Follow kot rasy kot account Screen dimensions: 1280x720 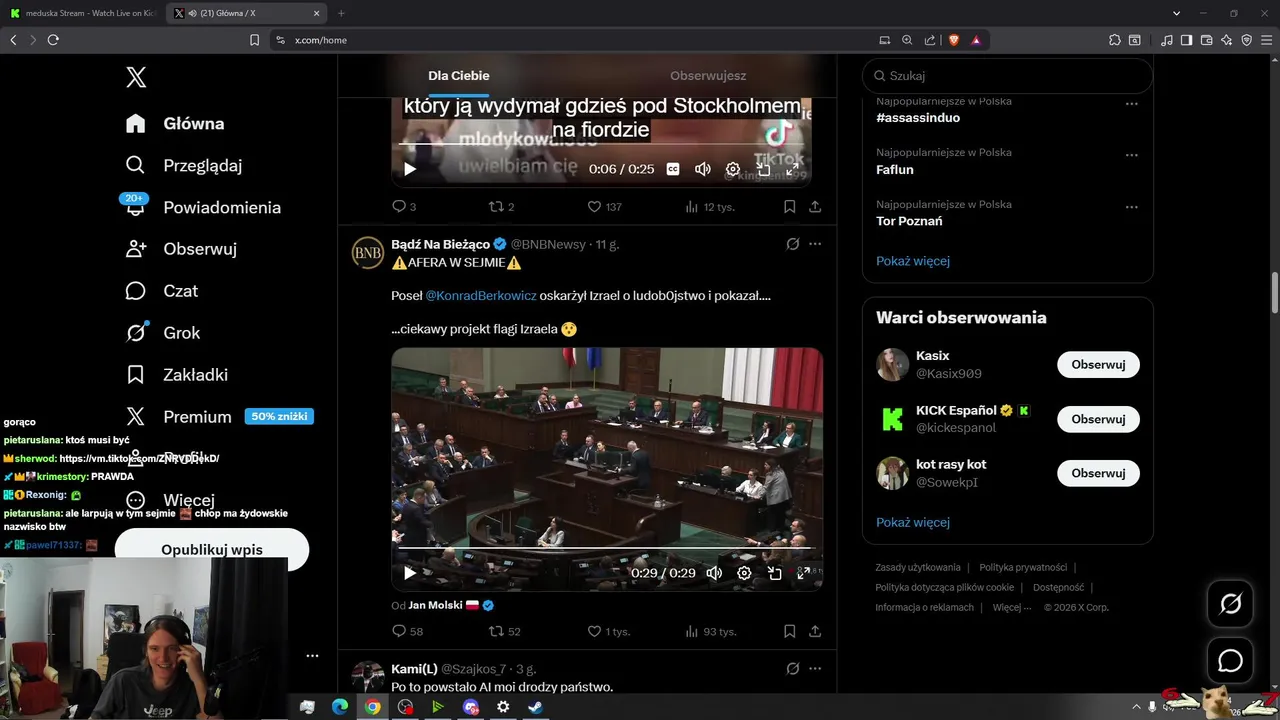(1098, 473)
